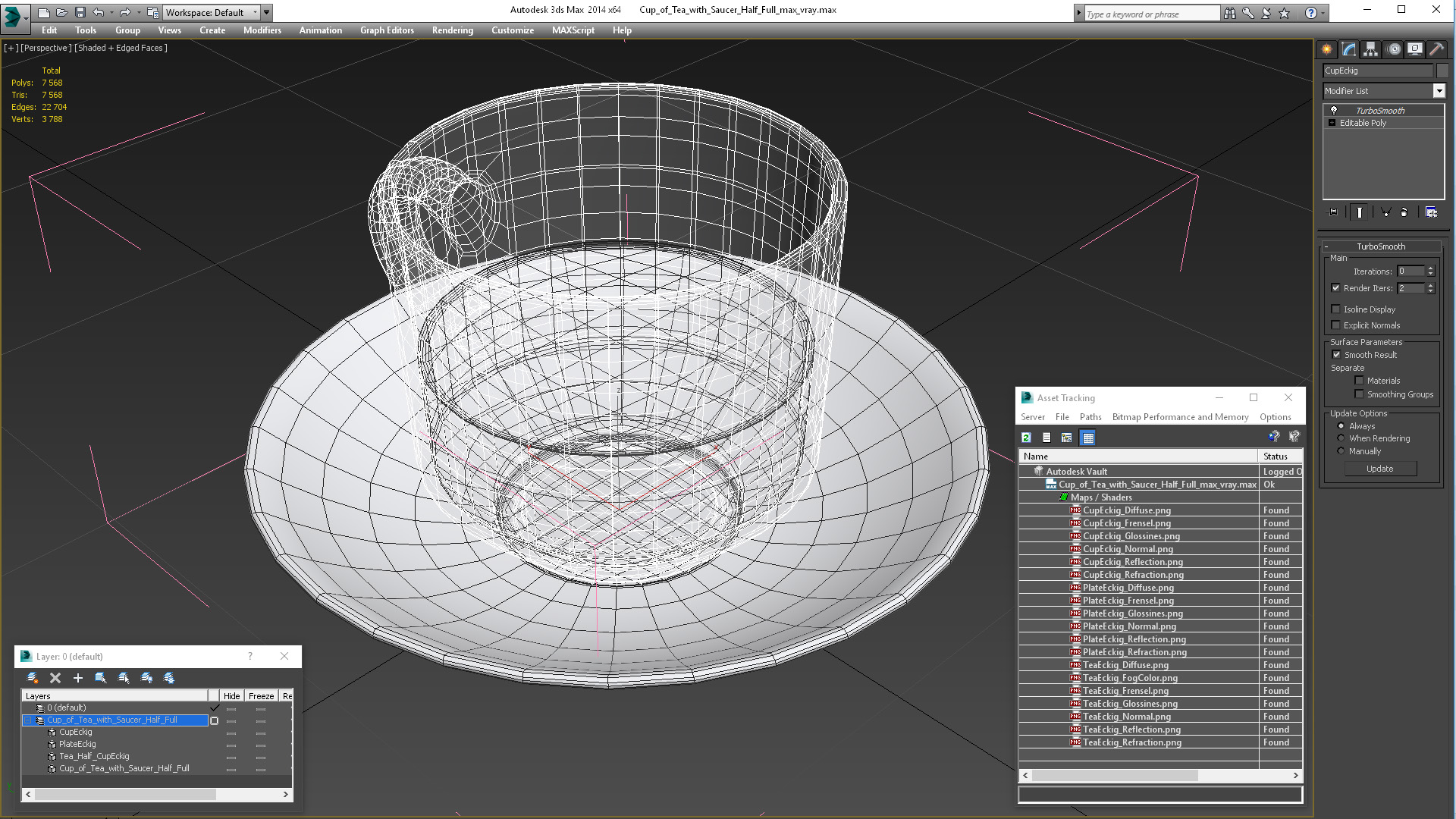The image size is (1456, 819).
Task: Click Shaded + Edged Faces viewport label
Action: 121,48
